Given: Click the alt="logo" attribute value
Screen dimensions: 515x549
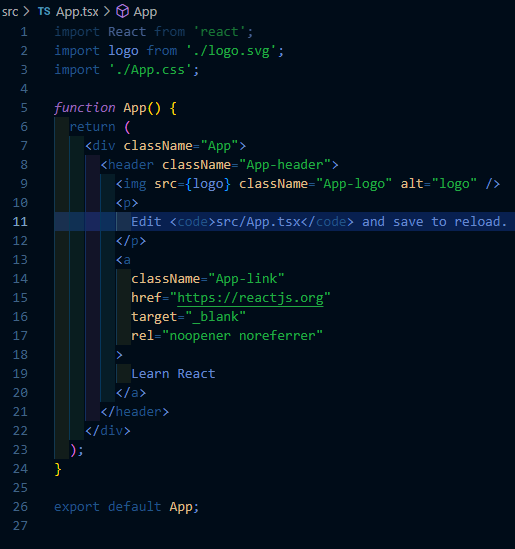Looking at the screenshot, I should click(x=454, y=184).
